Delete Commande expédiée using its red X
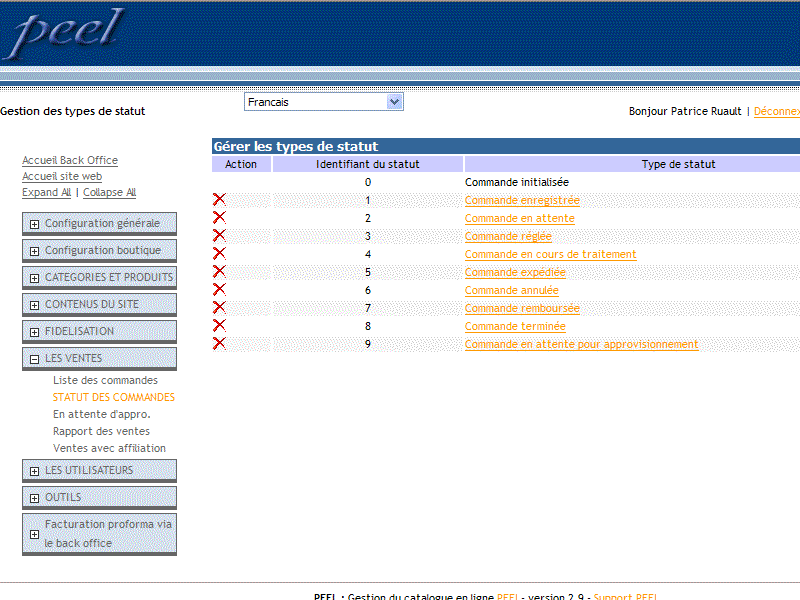 click(x=219, y=271)
